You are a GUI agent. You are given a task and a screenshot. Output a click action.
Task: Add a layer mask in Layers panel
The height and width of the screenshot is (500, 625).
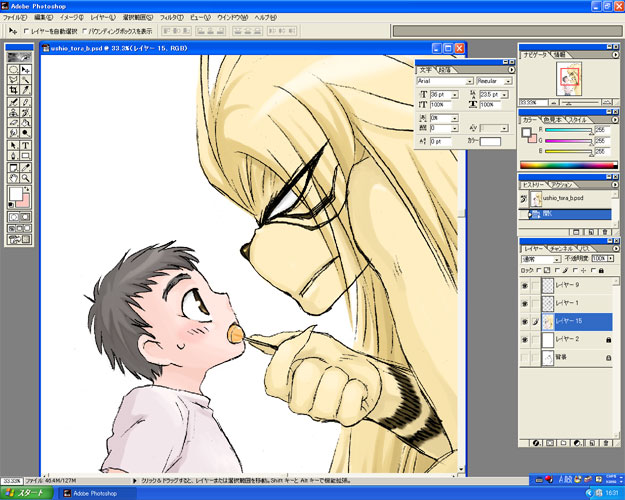tap(550, 443)
